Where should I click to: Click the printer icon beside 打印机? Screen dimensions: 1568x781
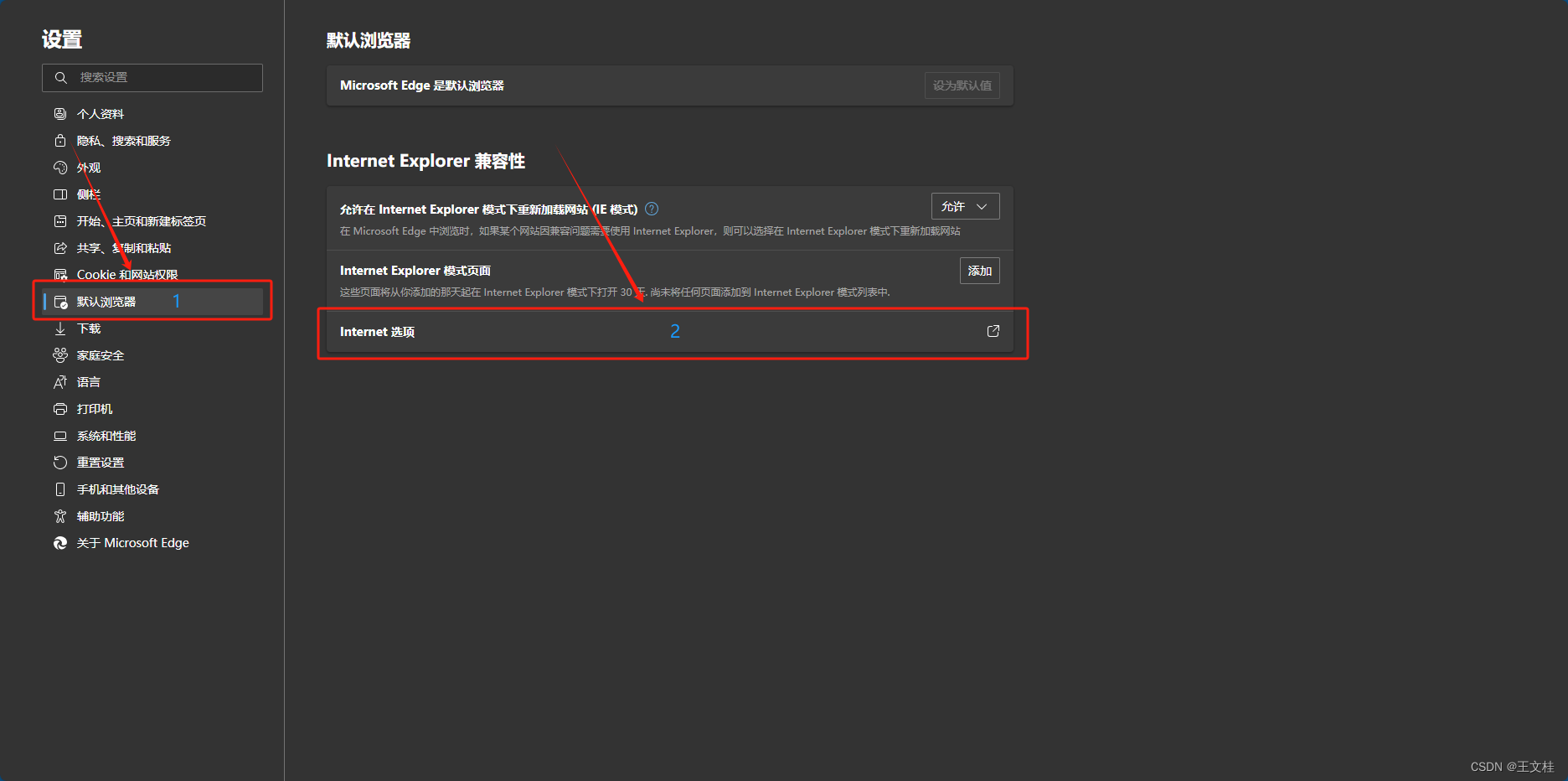60,409
